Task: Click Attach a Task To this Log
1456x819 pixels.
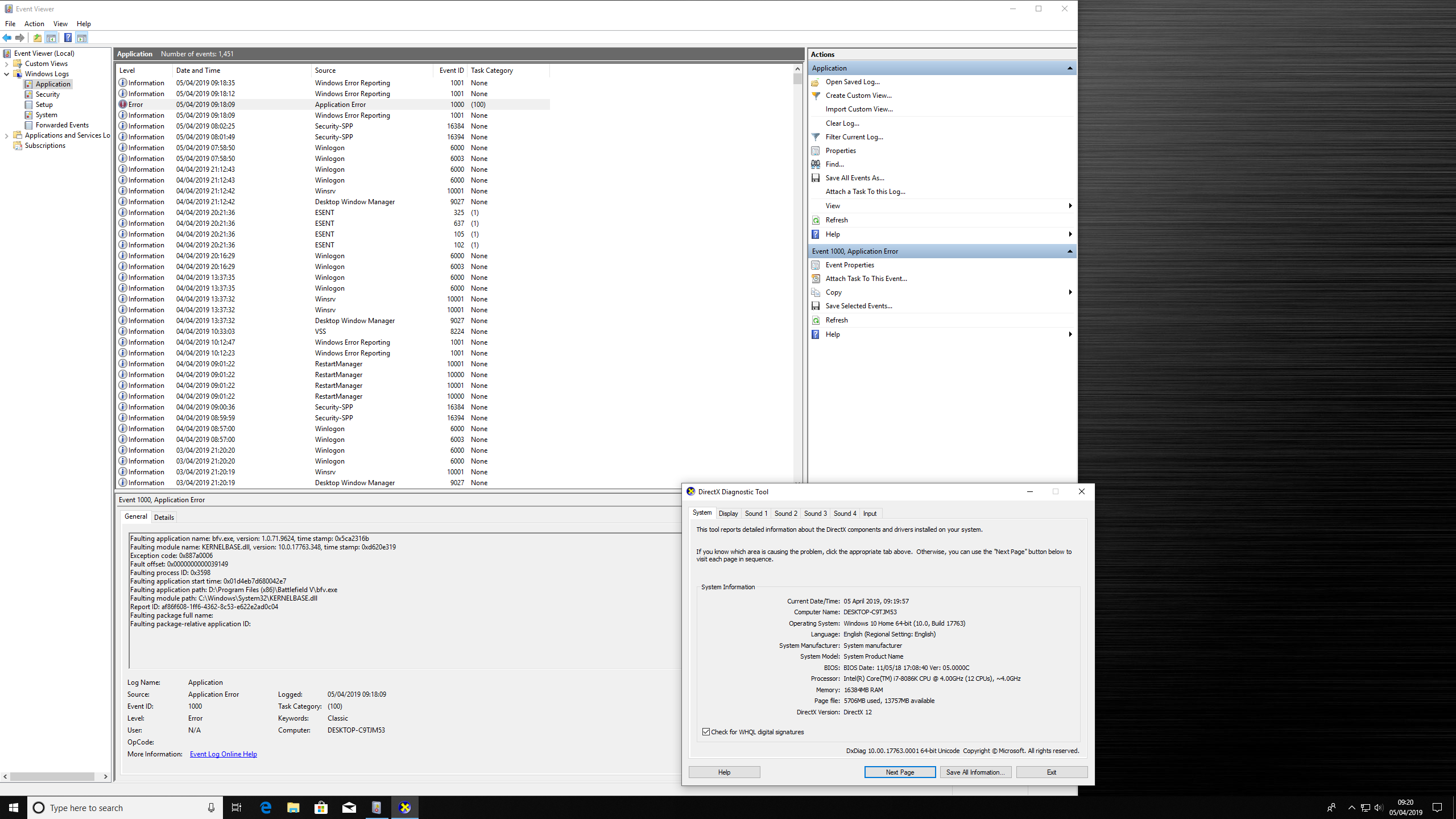Action: pos(865,192)
